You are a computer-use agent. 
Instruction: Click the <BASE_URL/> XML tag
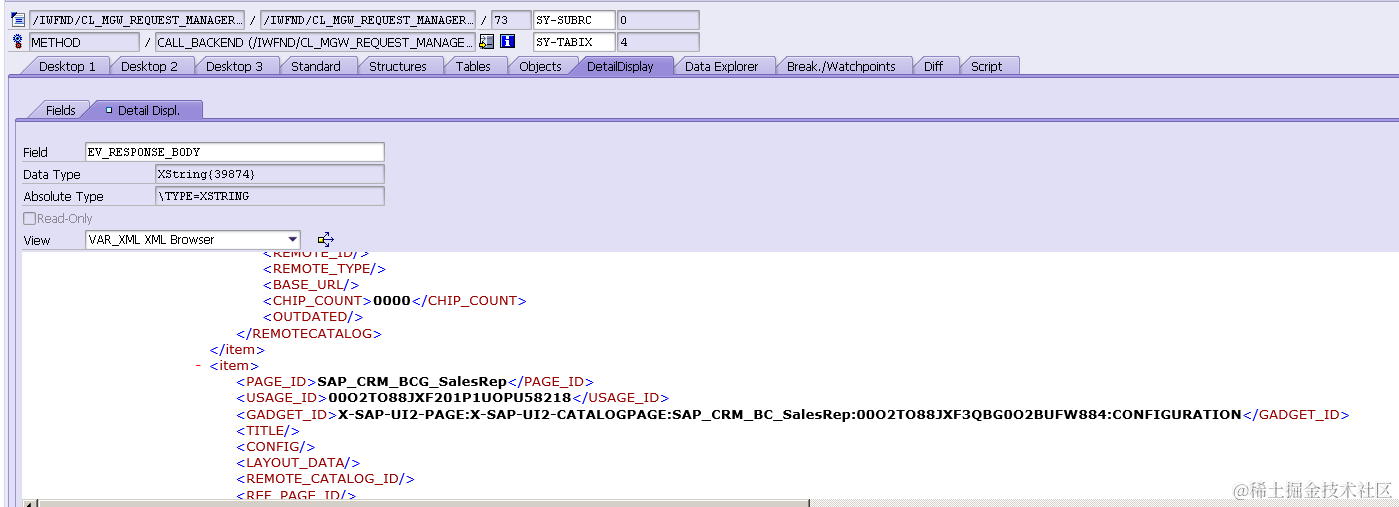coord(310,284)
